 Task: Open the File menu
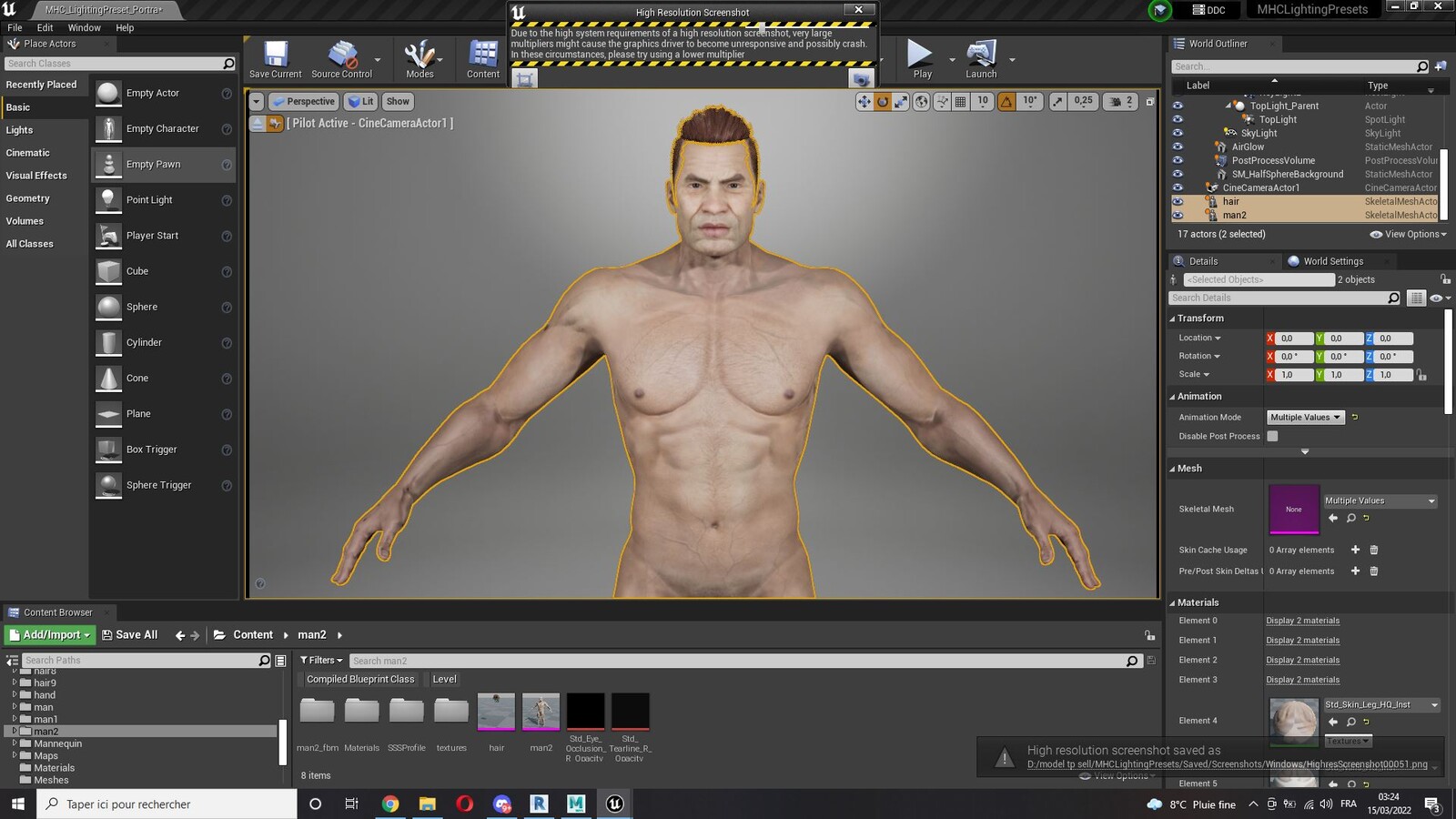pyautogui.click(x=15, y=28)
